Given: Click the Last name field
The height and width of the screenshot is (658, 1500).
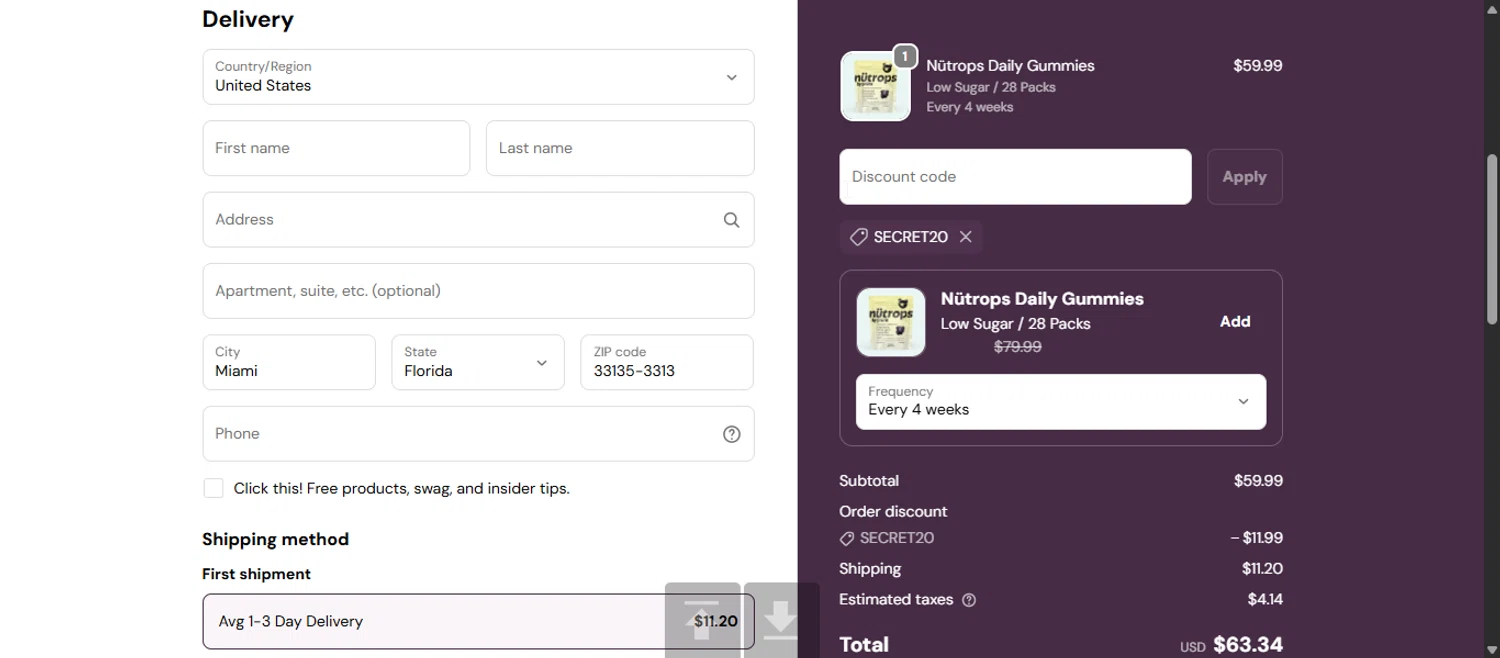Looking at the screenshot, I should pyautogui.click(x=620, y=148).
